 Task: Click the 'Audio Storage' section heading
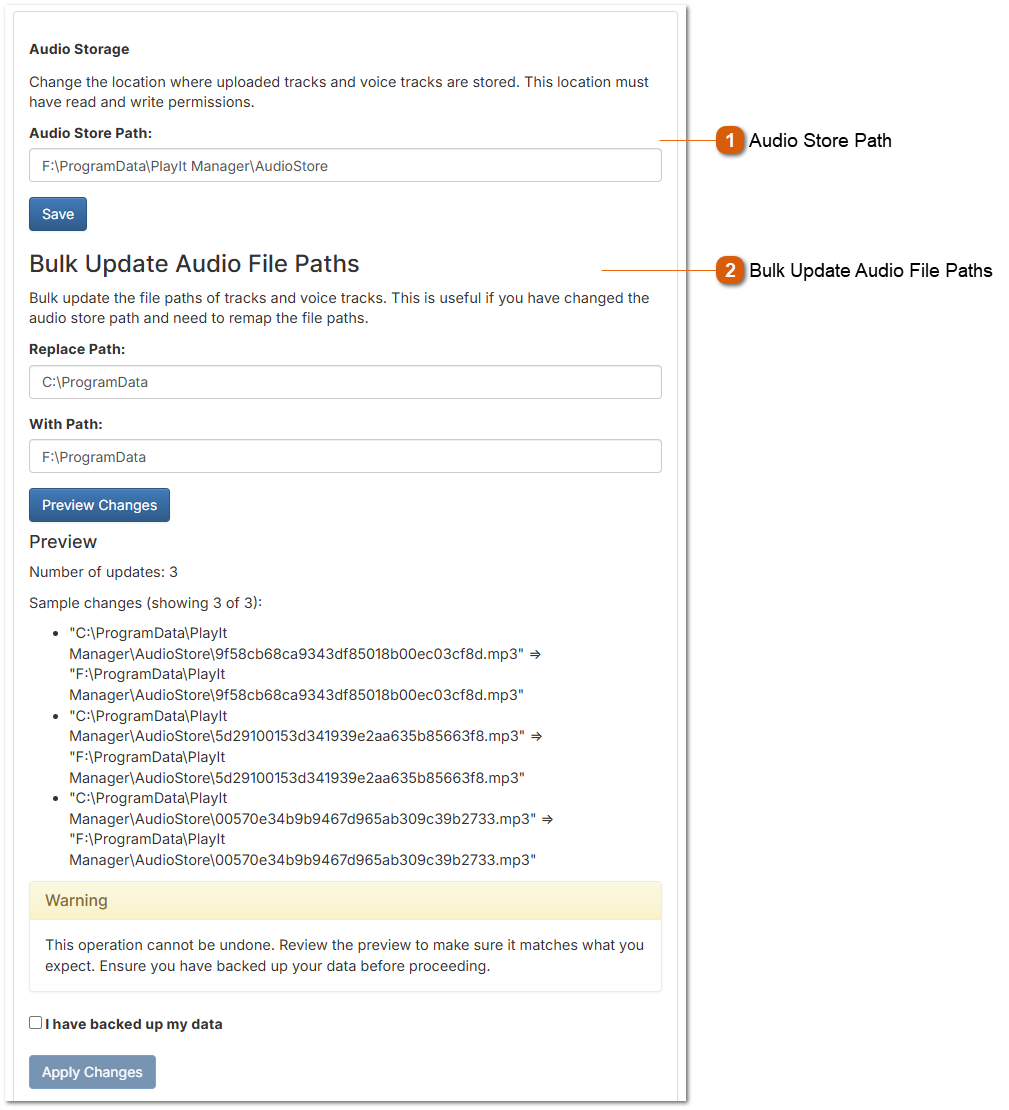pyautogui.click(x=79, y=48)
